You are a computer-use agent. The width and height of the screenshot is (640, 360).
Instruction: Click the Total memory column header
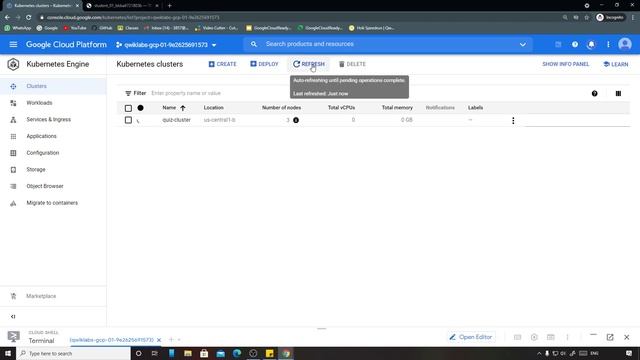(x=397, y=108)
